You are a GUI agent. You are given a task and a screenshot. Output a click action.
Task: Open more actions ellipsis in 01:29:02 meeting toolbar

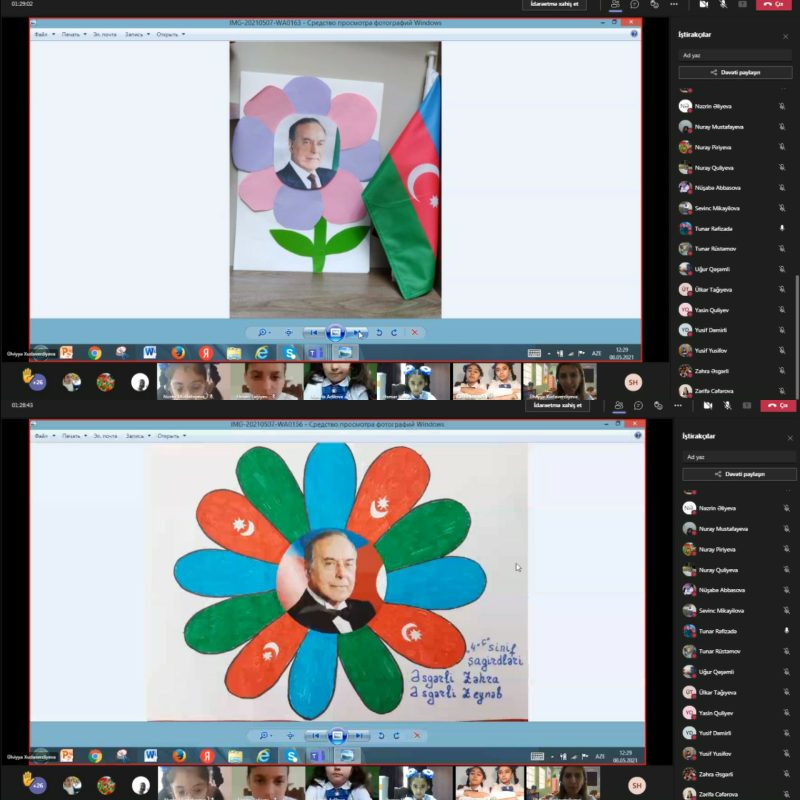click(x=674, y=4)
